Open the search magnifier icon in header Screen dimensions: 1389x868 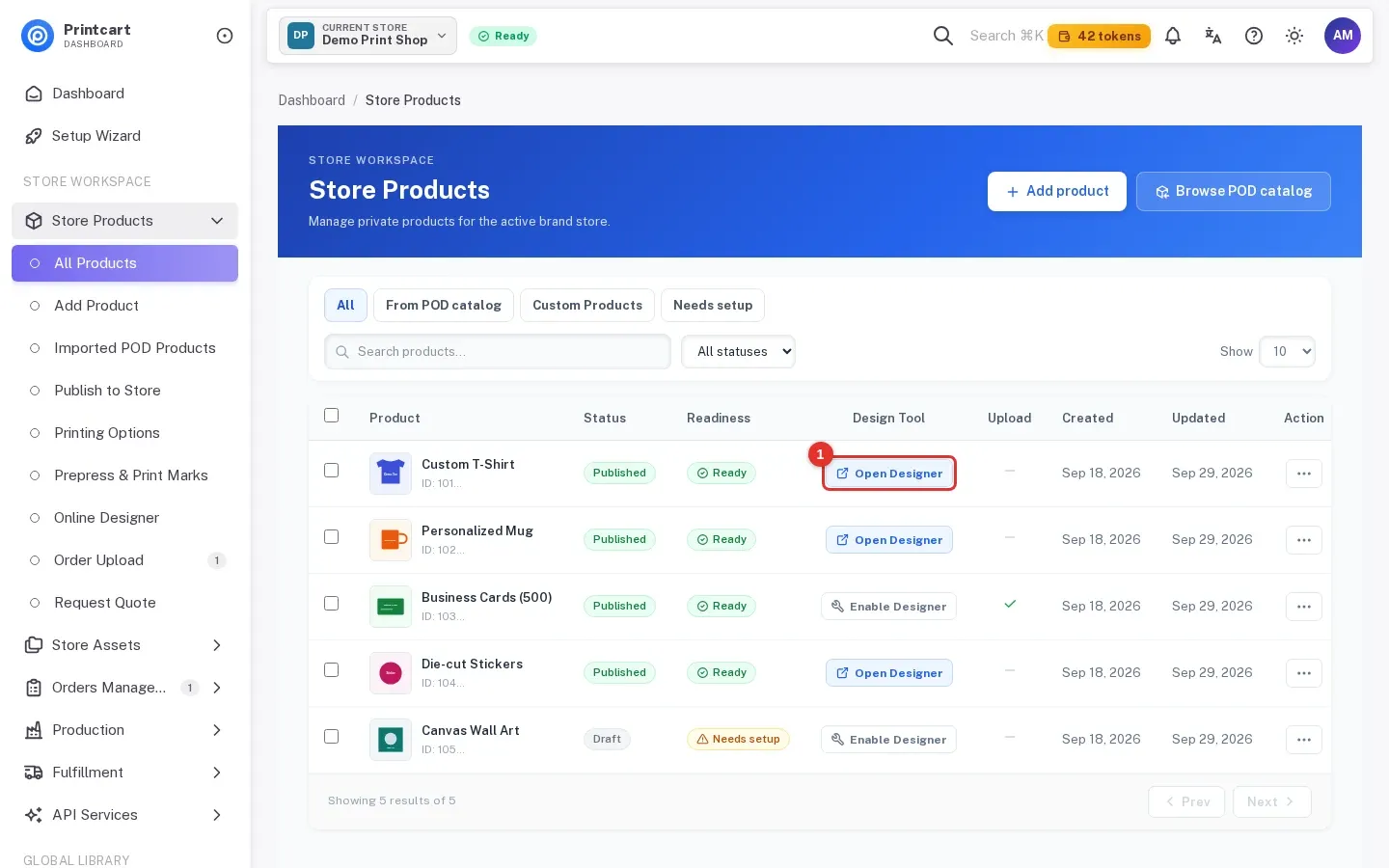point(943,36)
